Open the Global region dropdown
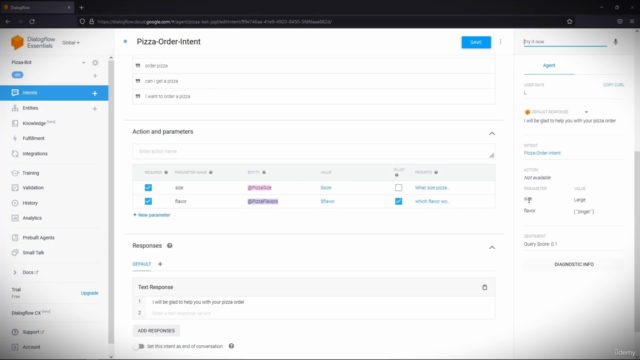Viewport: 640px width, 360px height. (71, 42)
